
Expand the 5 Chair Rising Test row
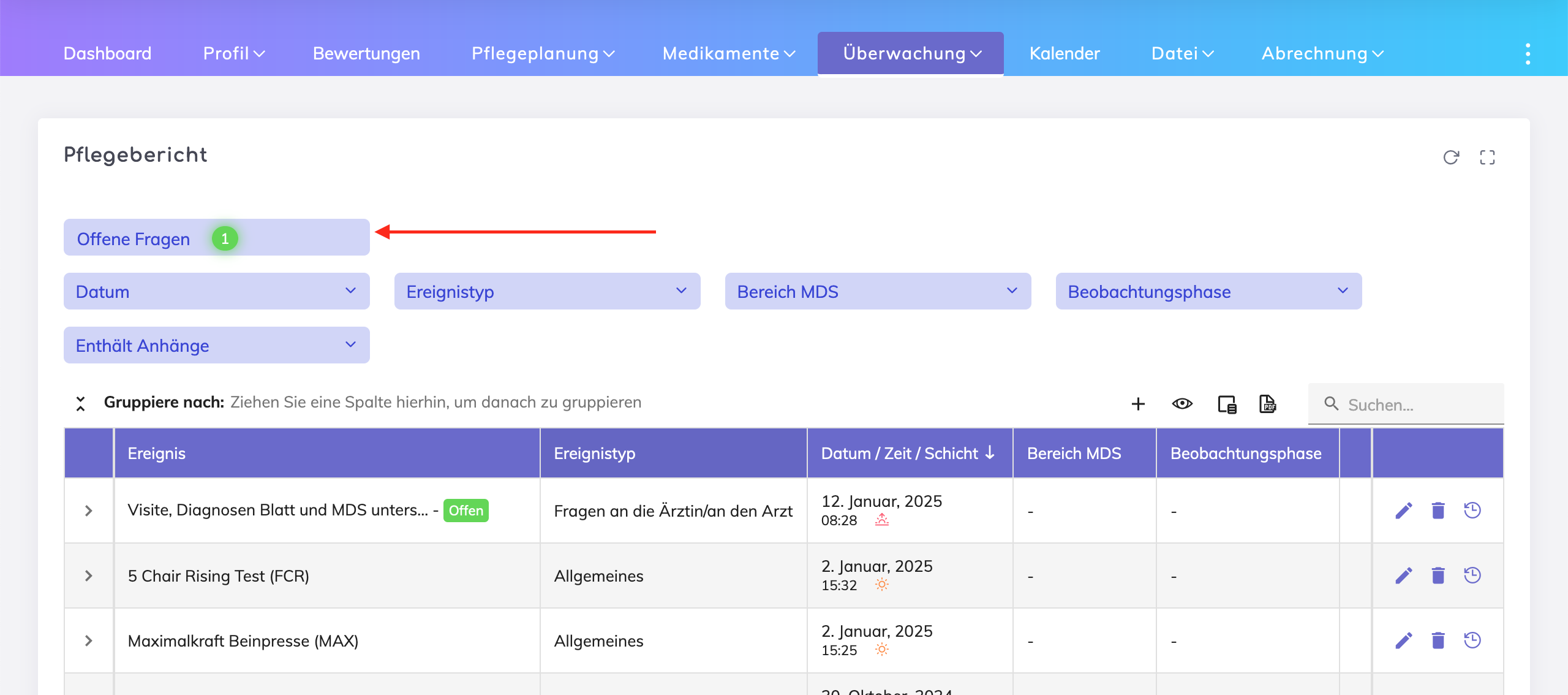pyautogui.click(x=89, y=575)
